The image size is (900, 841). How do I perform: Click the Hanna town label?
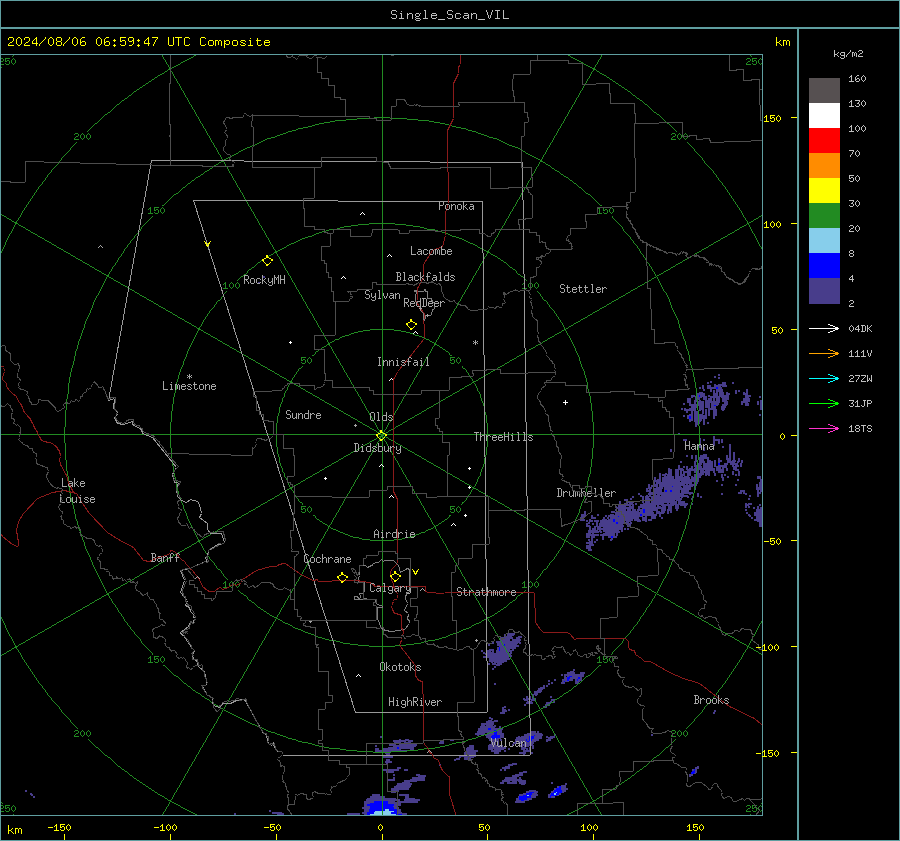(x=699, y=445)
